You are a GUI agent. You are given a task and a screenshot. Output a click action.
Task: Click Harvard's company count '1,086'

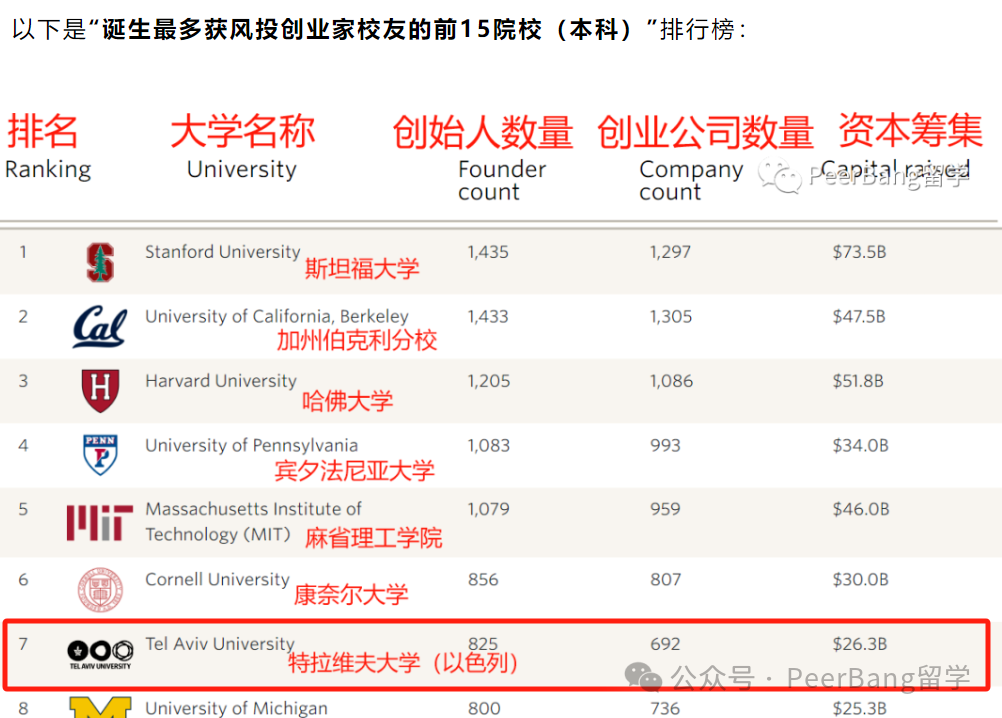[672, 381]
